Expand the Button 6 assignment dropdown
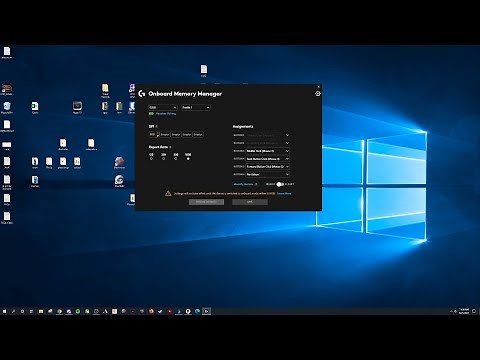 click(268, 174)
